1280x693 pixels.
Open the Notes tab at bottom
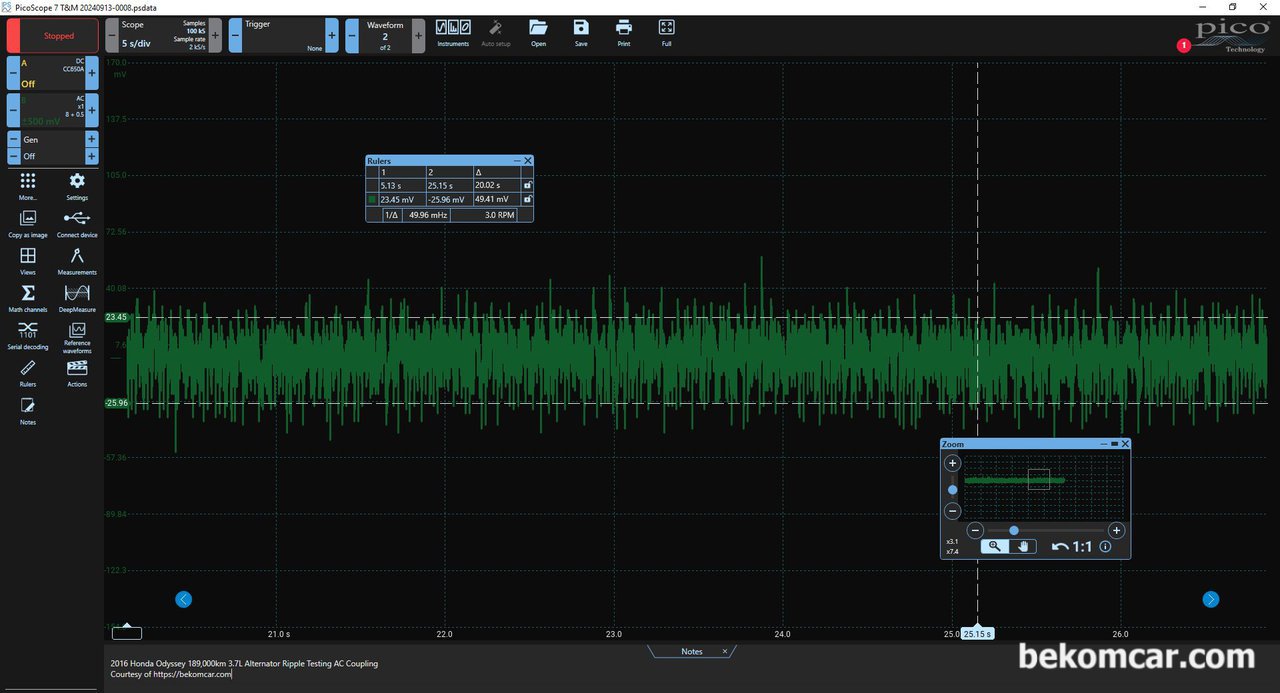691,651
